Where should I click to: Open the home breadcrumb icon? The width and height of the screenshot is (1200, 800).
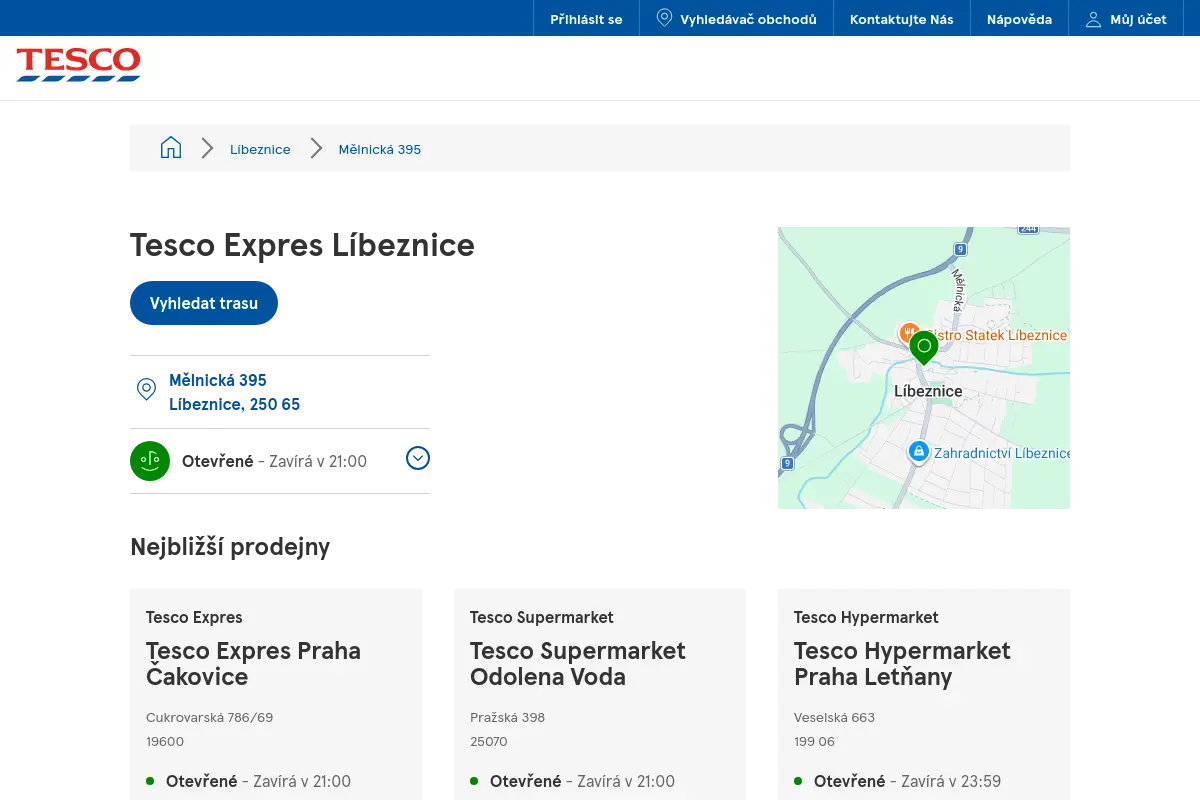pos(171,148)
